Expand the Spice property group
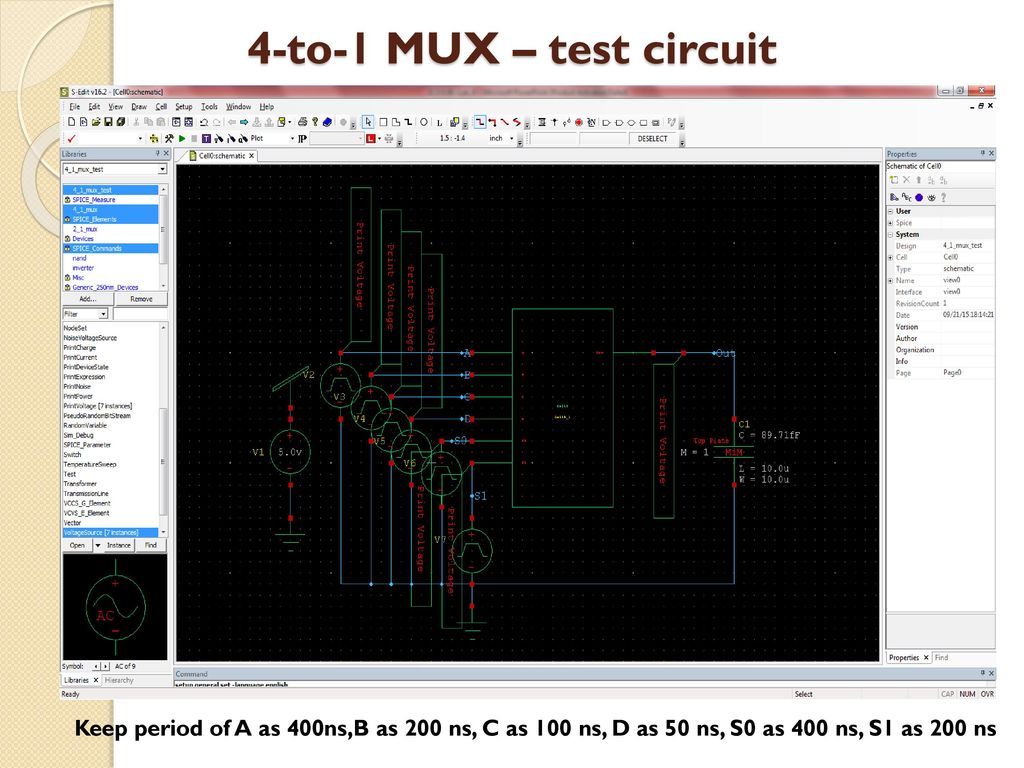 (890, 223)
